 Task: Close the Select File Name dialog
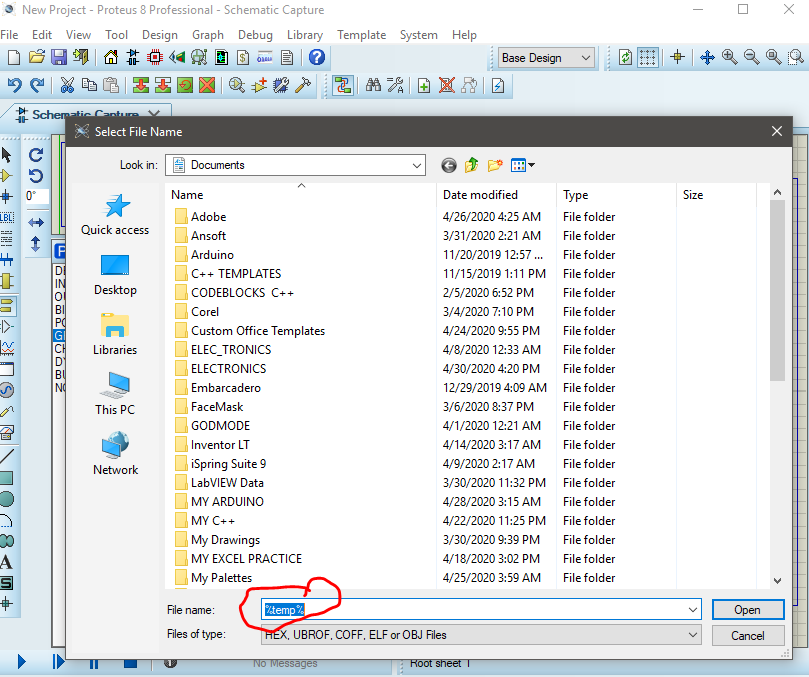click(x=776, y=132)
